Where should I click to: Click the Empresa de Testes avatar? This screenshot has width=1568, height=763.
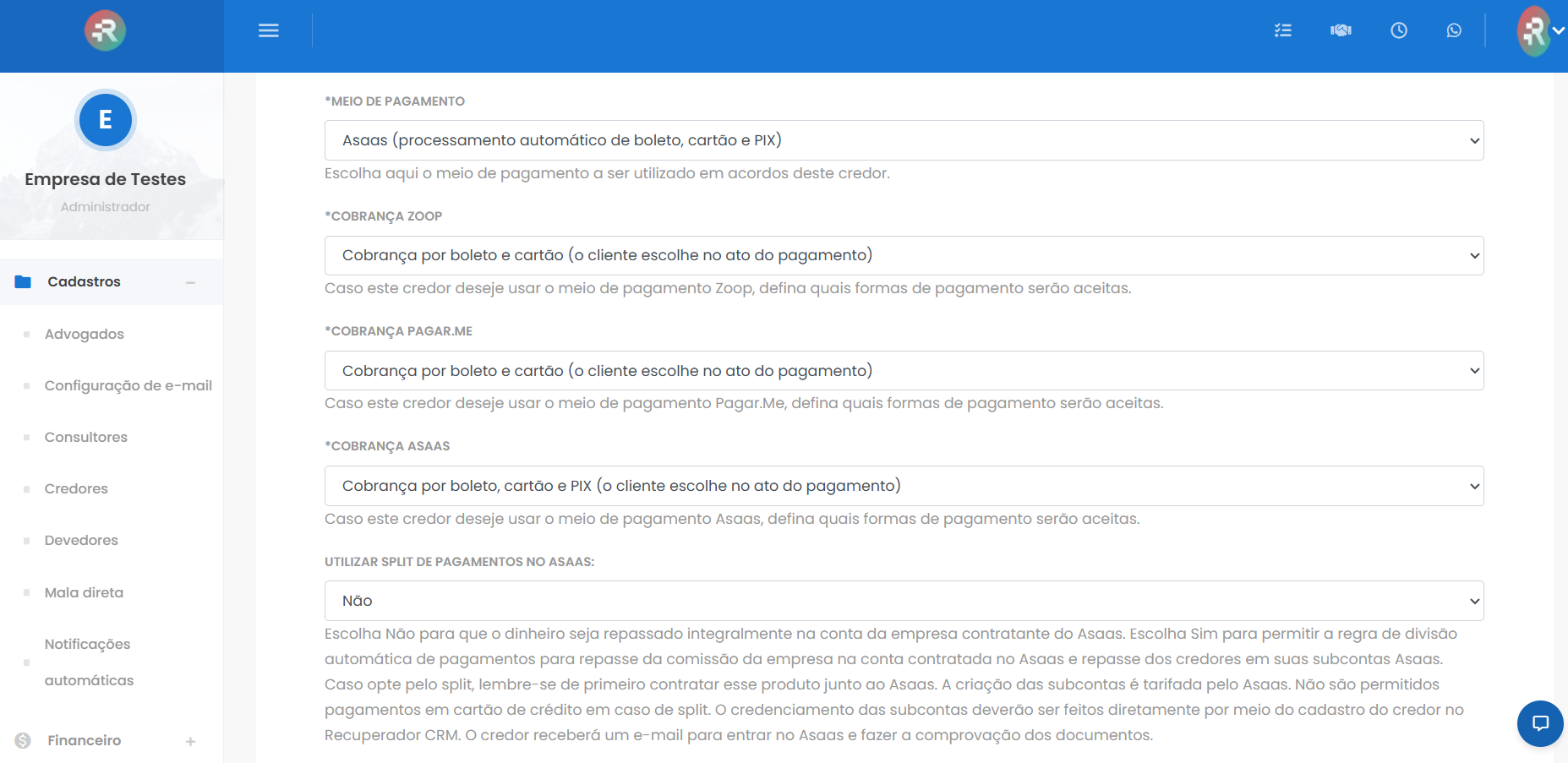106,120
